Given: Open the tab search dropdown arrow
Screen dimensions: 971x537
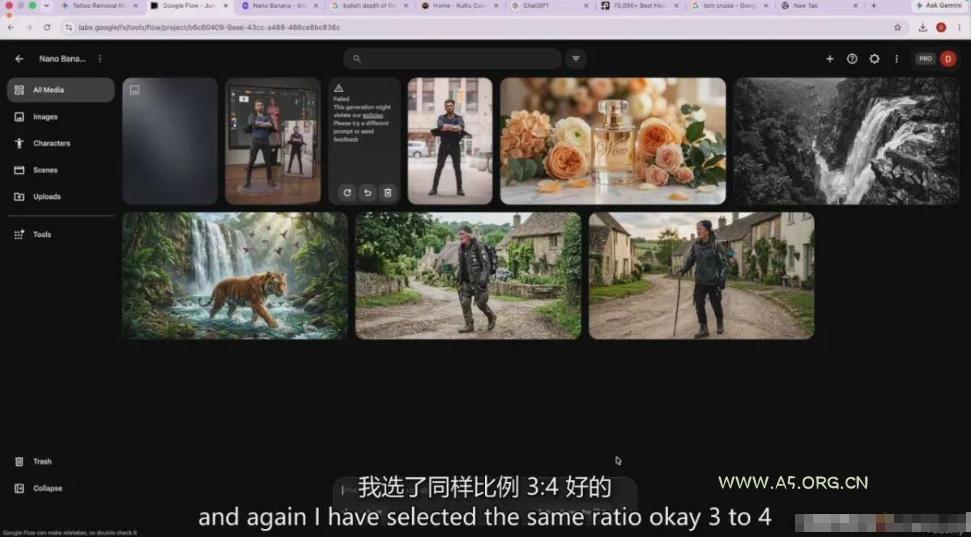Looking at the screenshot, I should click(x=46, y=6).
